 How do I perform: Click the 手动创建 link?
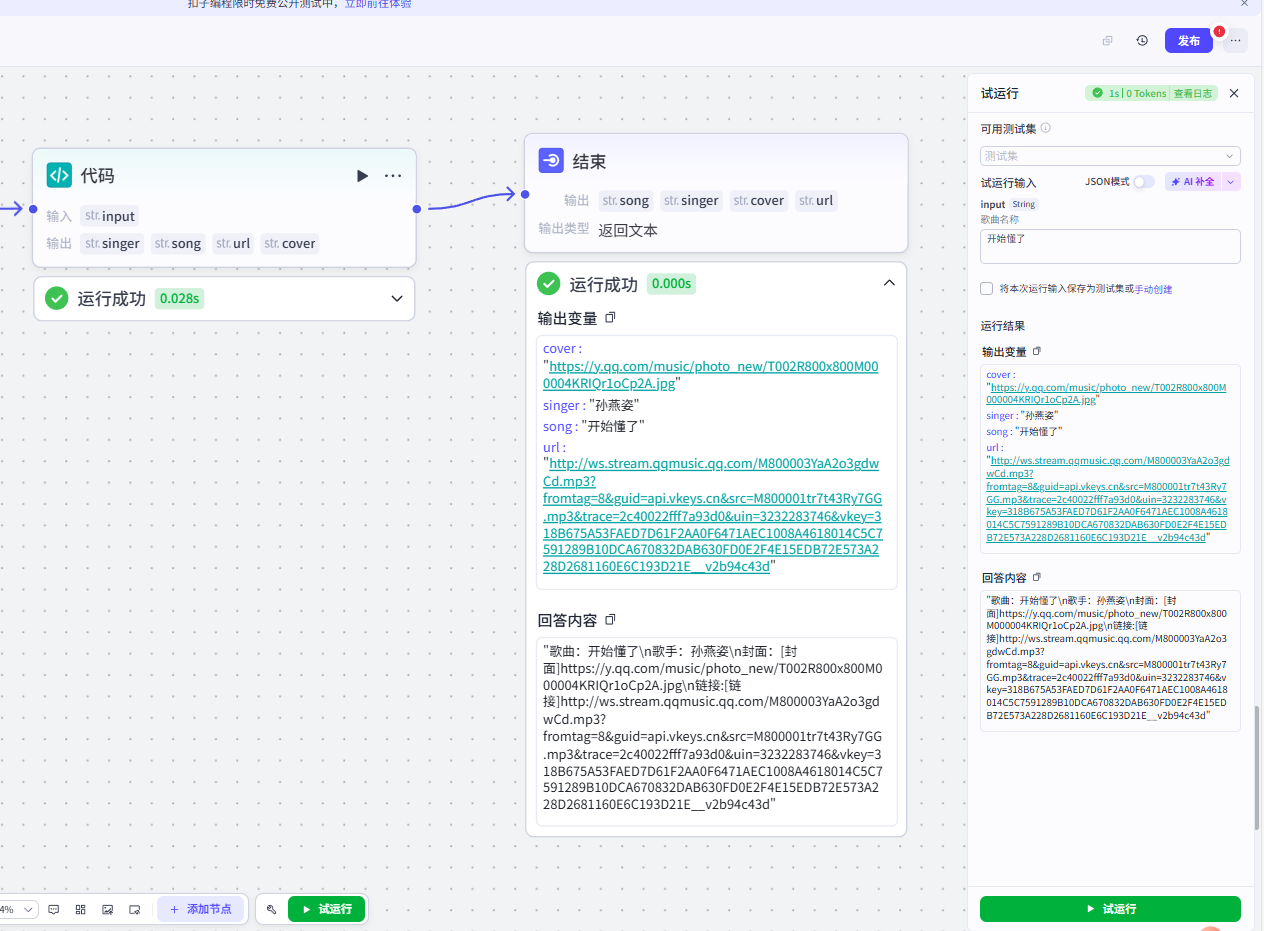(x=1153, y=289)
